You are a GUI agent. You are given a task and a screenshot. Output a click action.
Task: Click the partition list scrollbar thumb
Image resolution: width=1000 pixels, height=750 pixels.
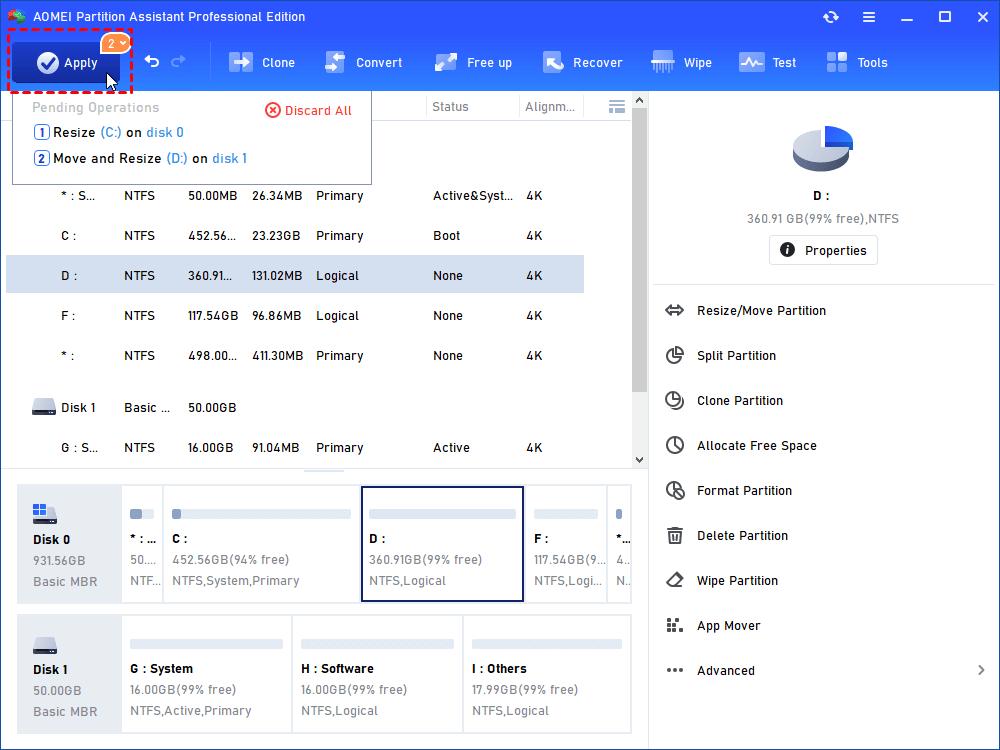click(x=639, y=249)
